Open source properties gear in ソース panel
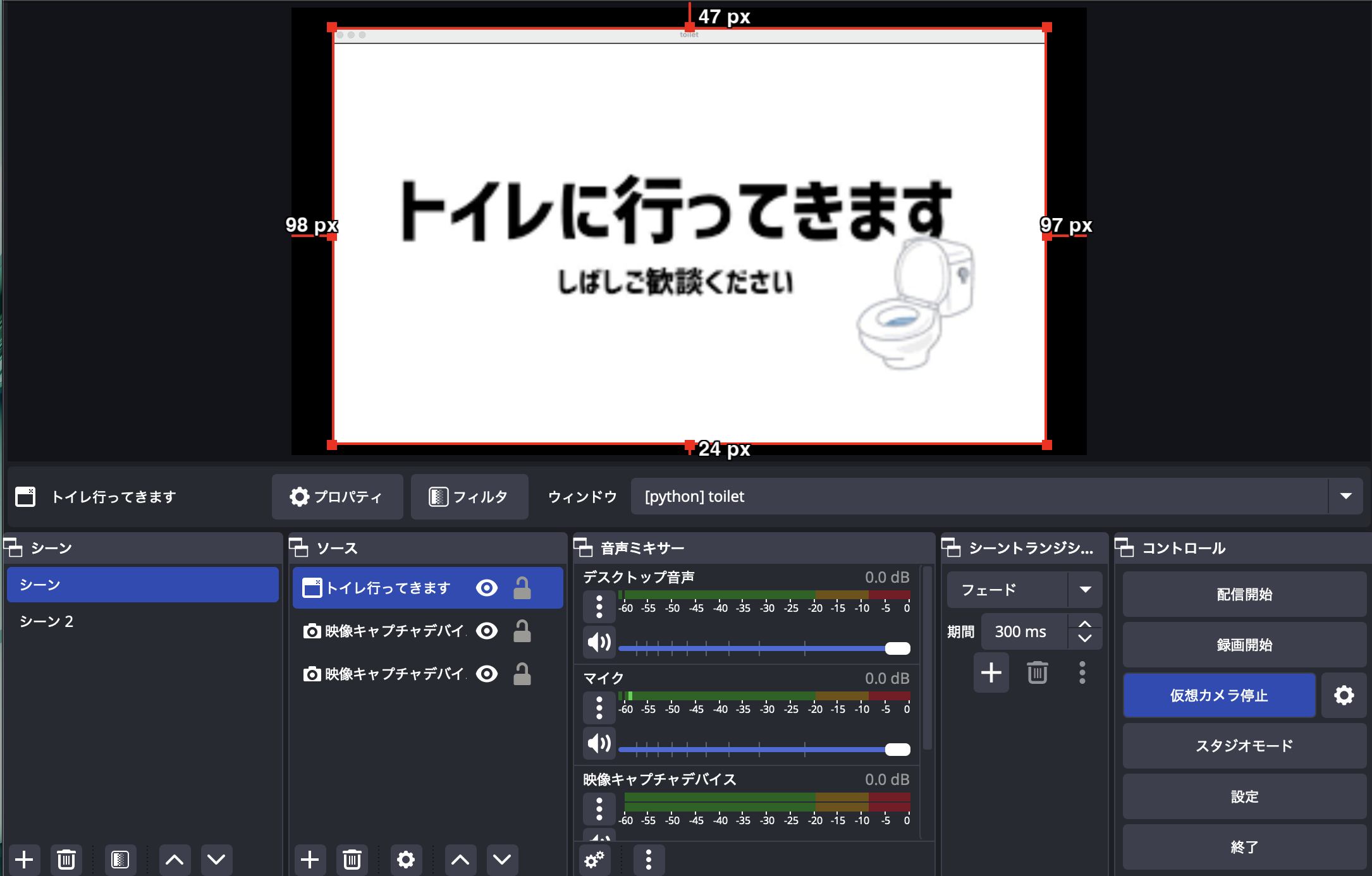 [405, 860]
